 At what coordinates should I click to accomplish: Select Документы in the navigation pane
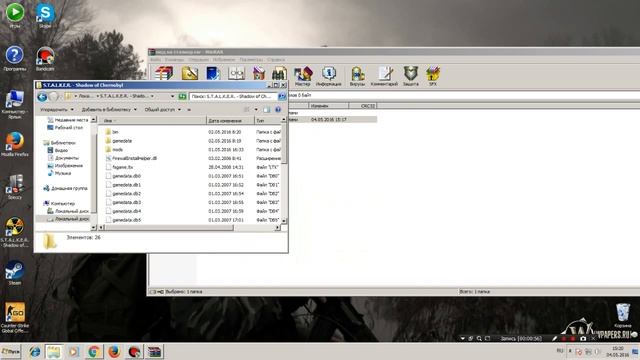(x=63, y=158)
